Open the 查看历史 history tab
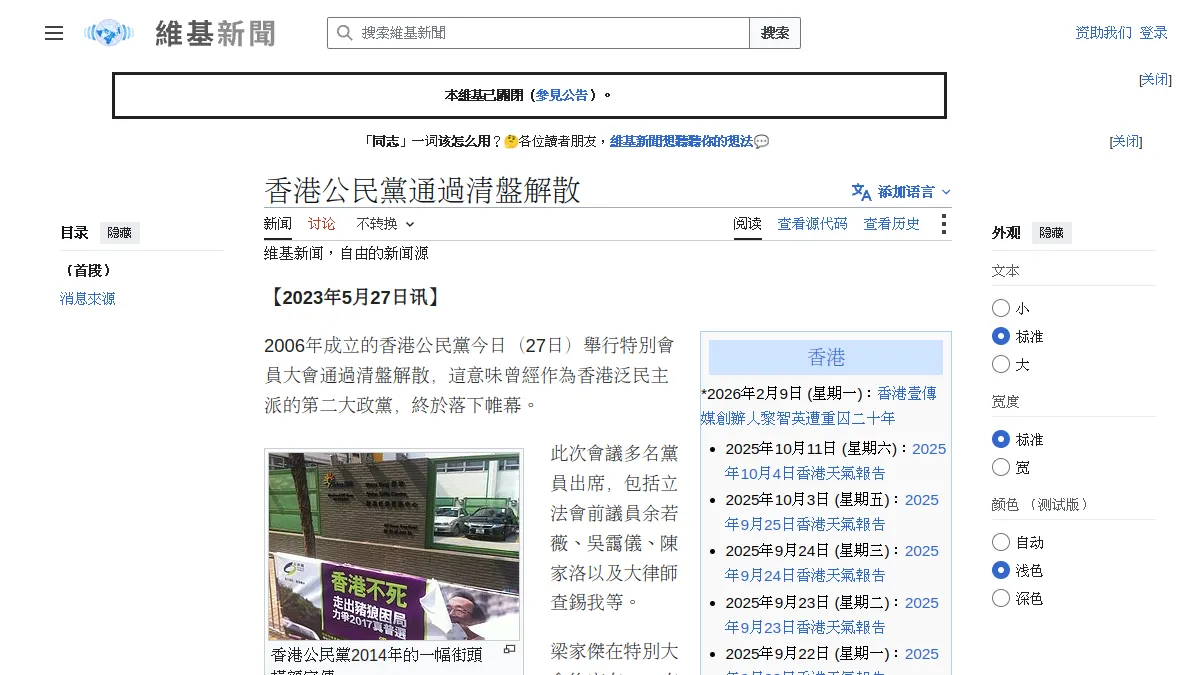Viewport: 1200px width, 675px height. 892,224
